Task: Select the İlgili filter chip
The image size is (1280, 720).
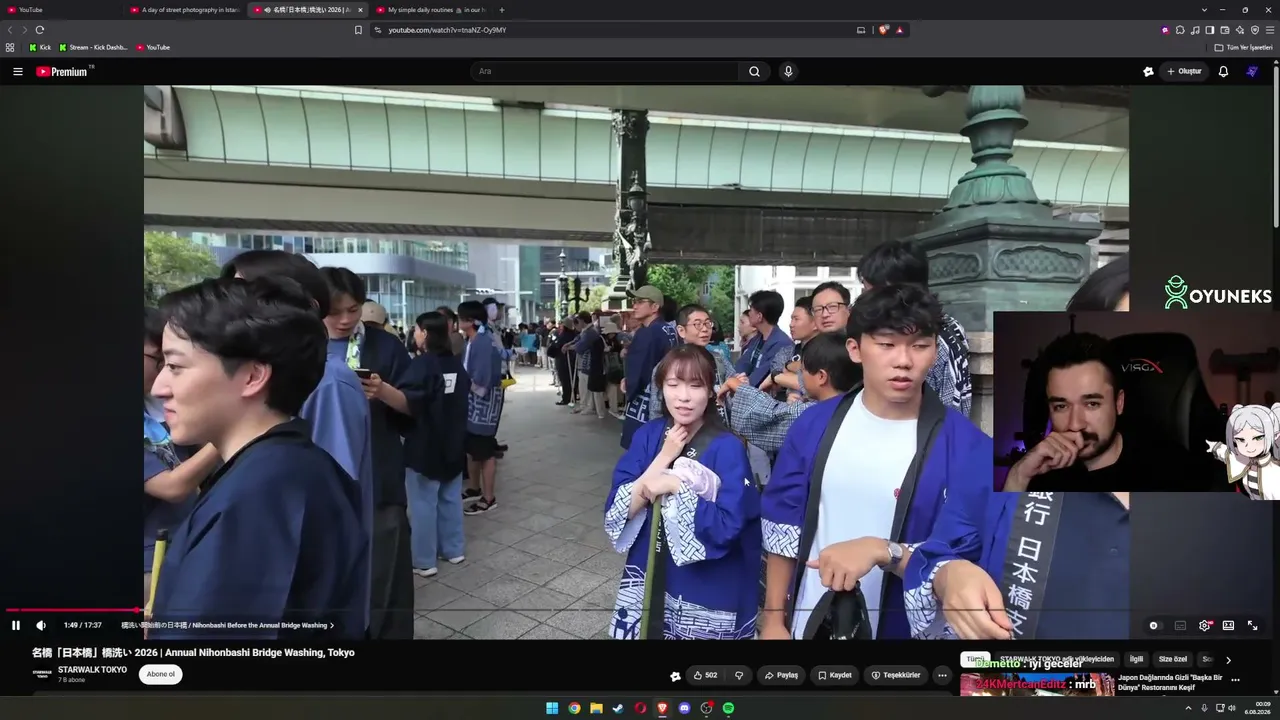Action: (1136, 659)
